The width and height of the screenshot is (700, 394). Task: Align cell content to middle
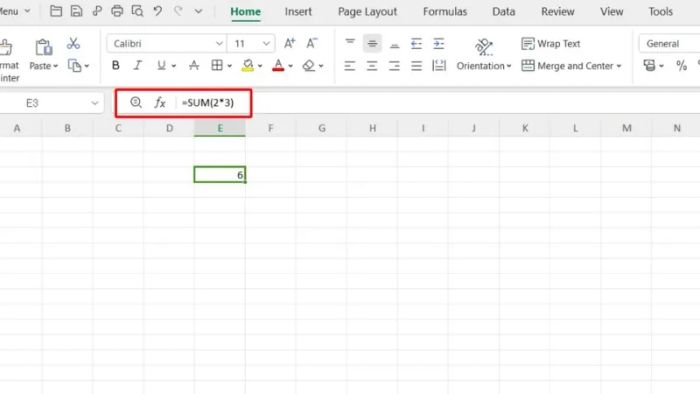372,43
